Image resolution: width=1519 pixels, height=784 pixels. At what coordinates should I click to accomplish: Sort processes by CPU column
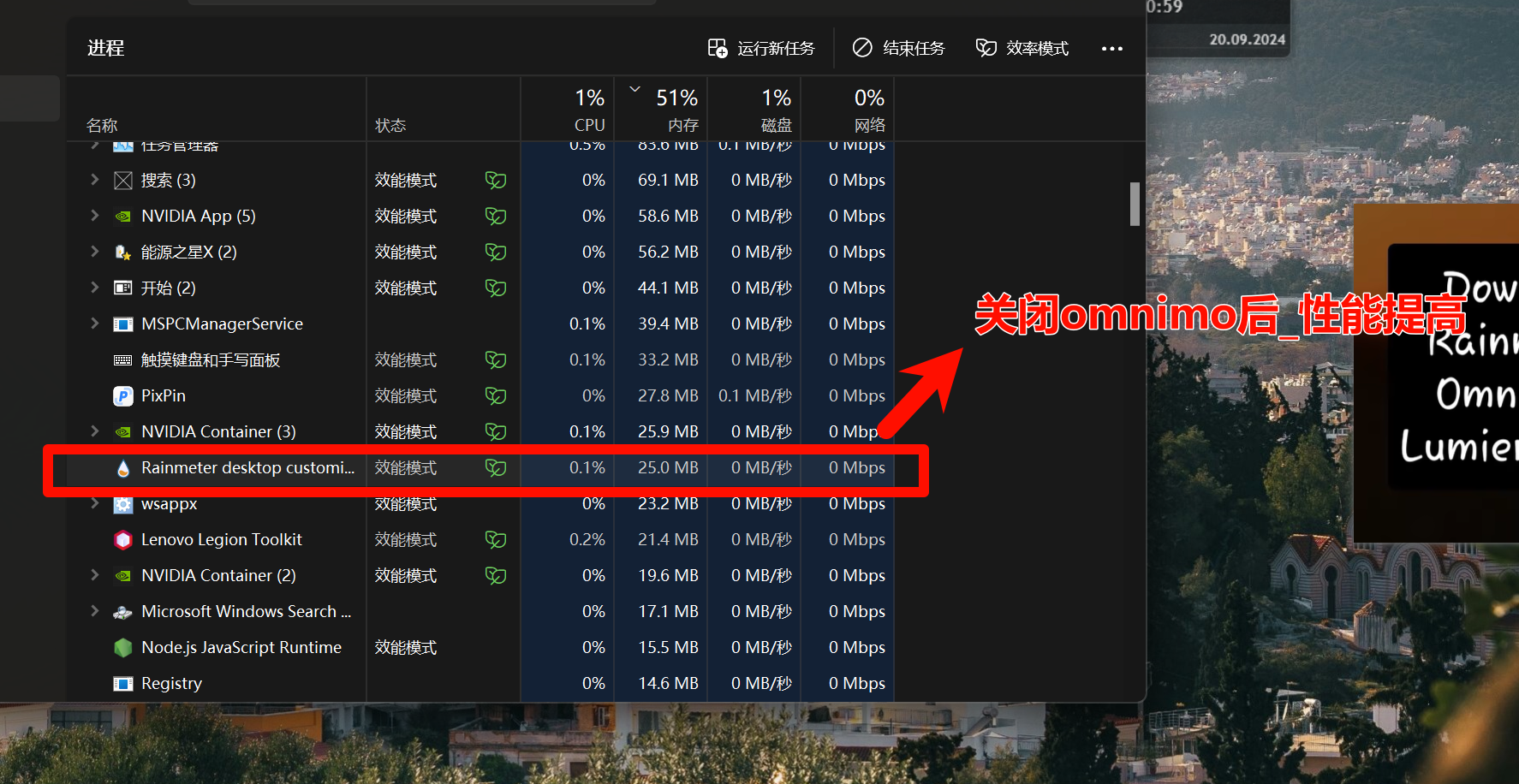click(x=588, y=110)
